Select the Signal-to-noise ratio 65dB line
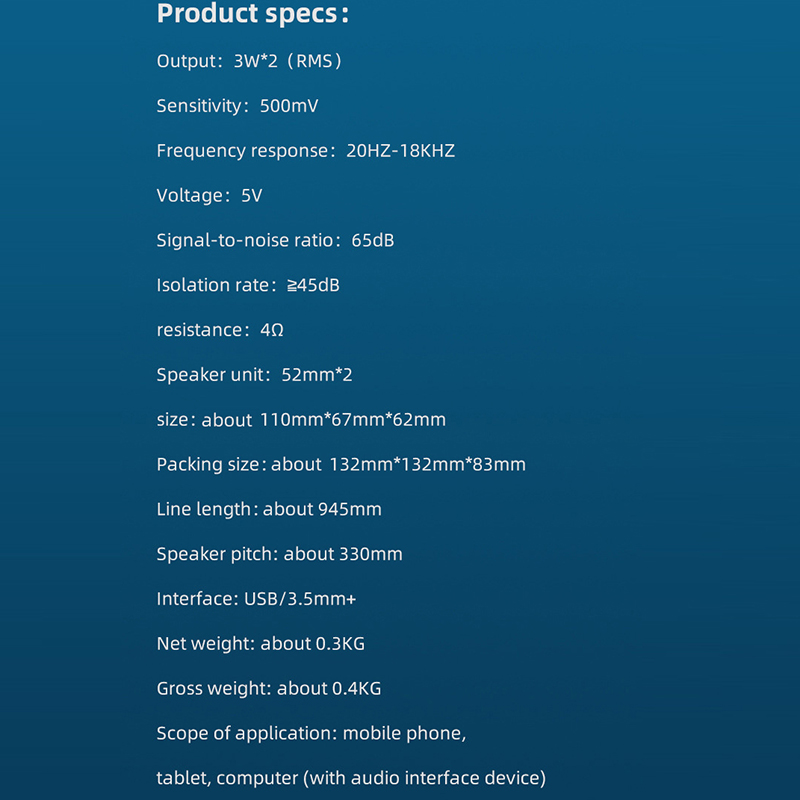 275,241
